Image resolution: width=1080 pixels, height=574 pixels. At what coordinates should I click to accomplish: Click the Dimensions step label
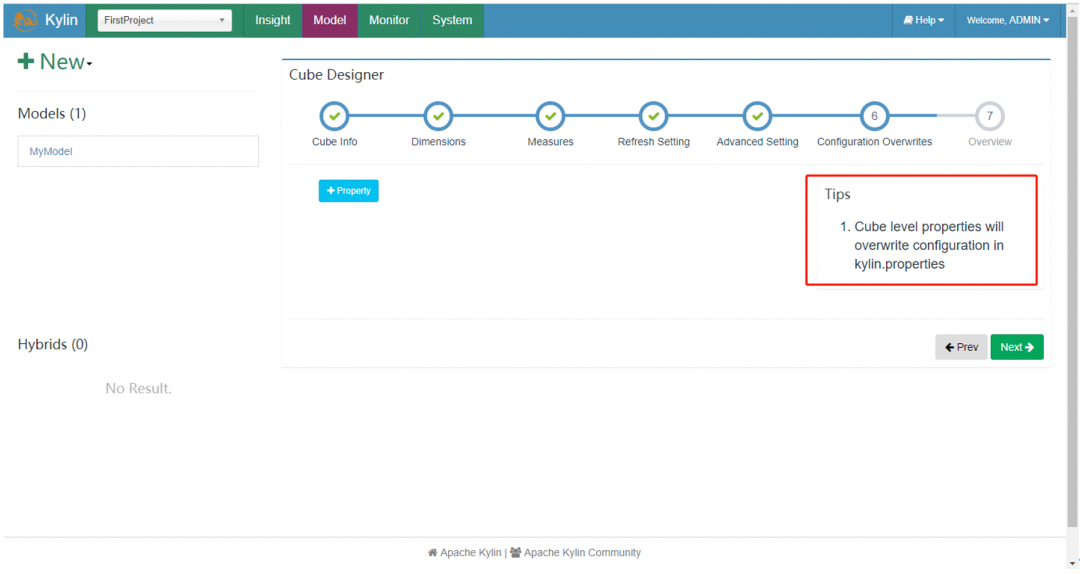click(438, 141)
